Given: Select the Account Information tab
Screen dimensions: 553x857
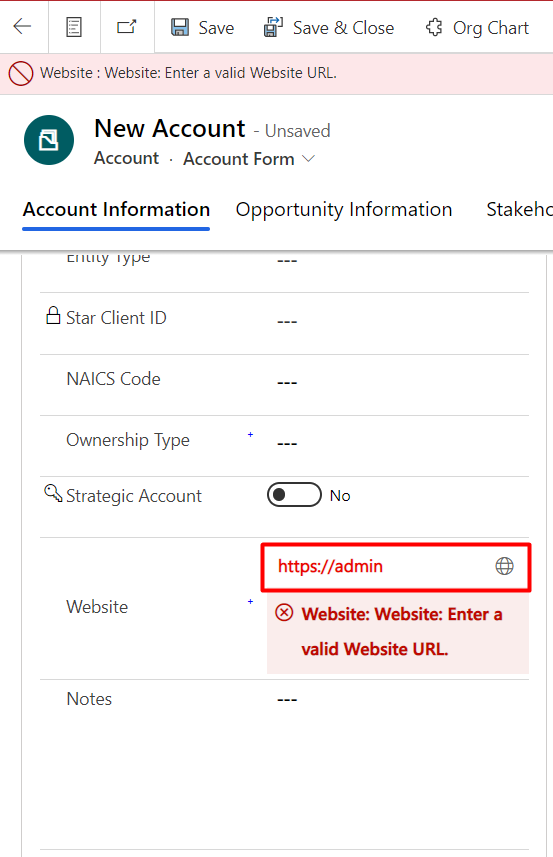Looking at the screenshot, I should pos(116,209).
